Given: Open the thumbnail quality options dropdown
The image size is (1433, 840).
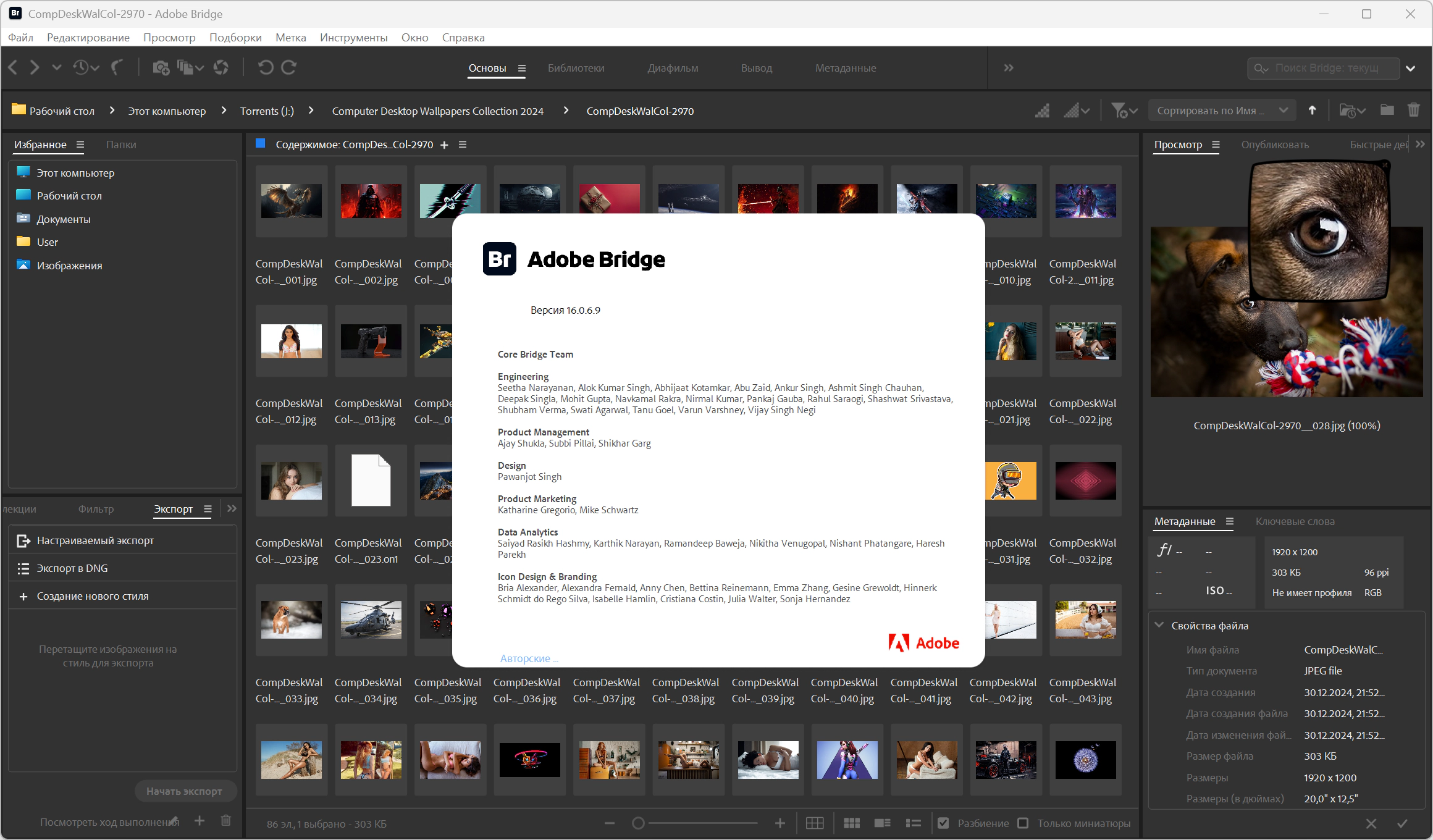Looking at the screenshot, I should click(1077, 111).
